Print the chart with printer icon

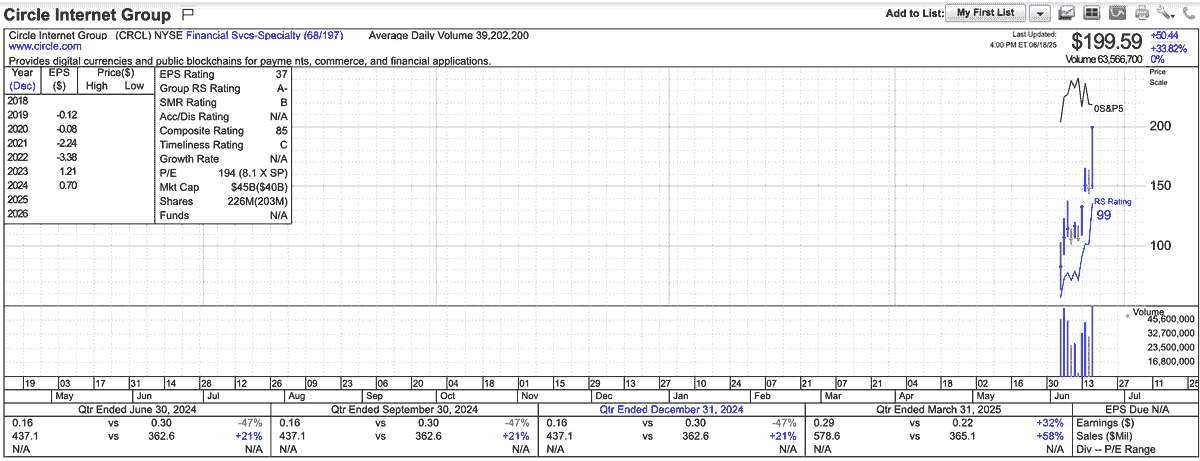point(1142,13)
